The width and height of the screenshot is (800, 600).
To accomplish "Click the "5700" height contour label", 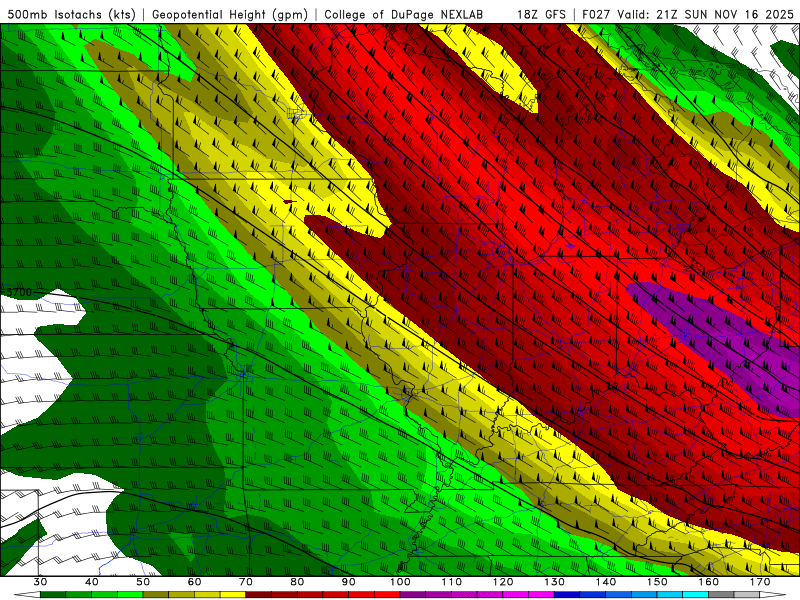I will click(x=19, y=292).
